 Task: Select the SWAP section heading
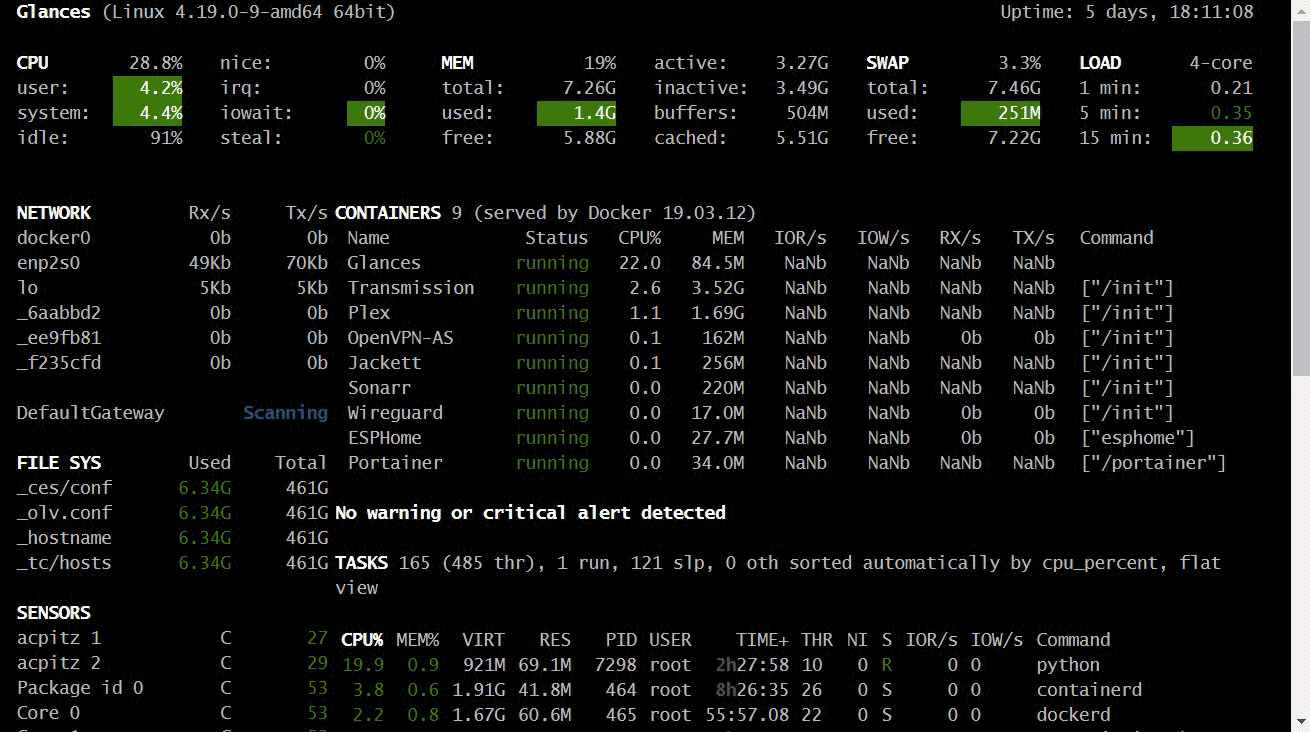click(x=887, y=63)
